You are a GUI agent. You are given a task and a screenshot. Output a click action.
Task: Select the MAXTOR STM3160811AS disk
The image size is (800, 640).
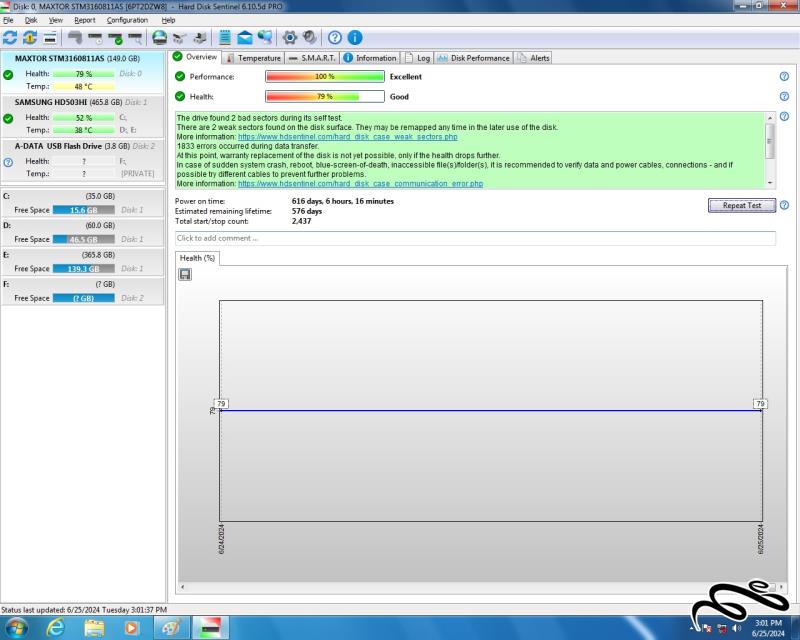83,72
